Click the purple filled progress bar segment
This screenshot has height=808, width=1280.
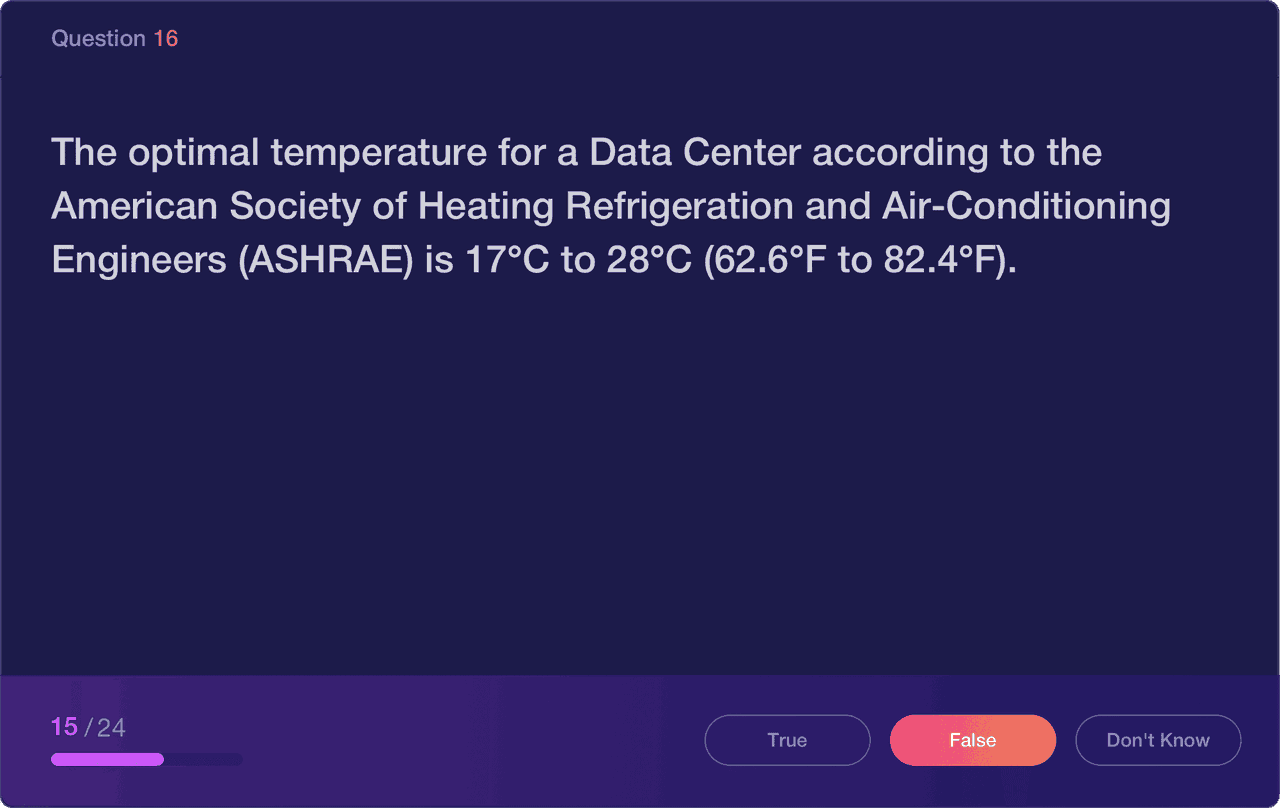(x=107, y=759)
